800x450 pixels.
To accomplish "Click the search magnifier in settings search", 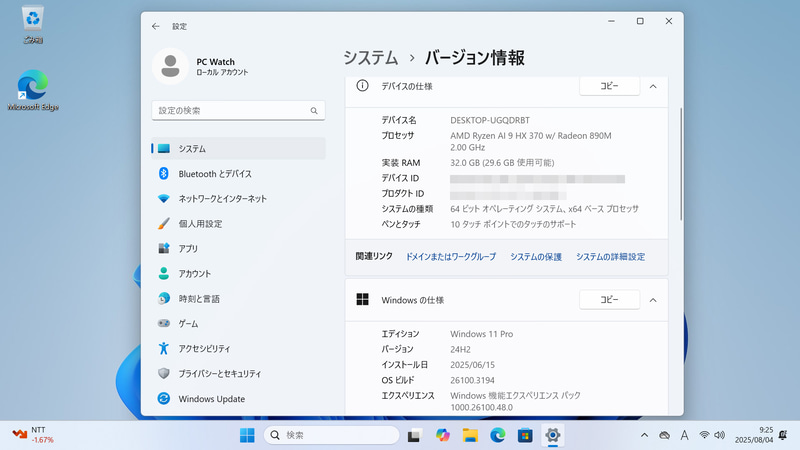I will click(314, 111).
